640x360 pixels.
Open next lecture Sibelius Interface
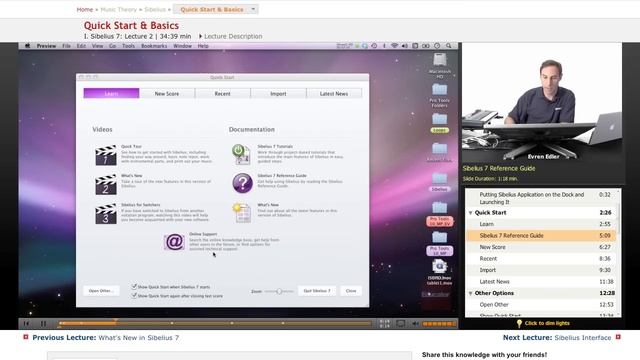coord(583,338)
